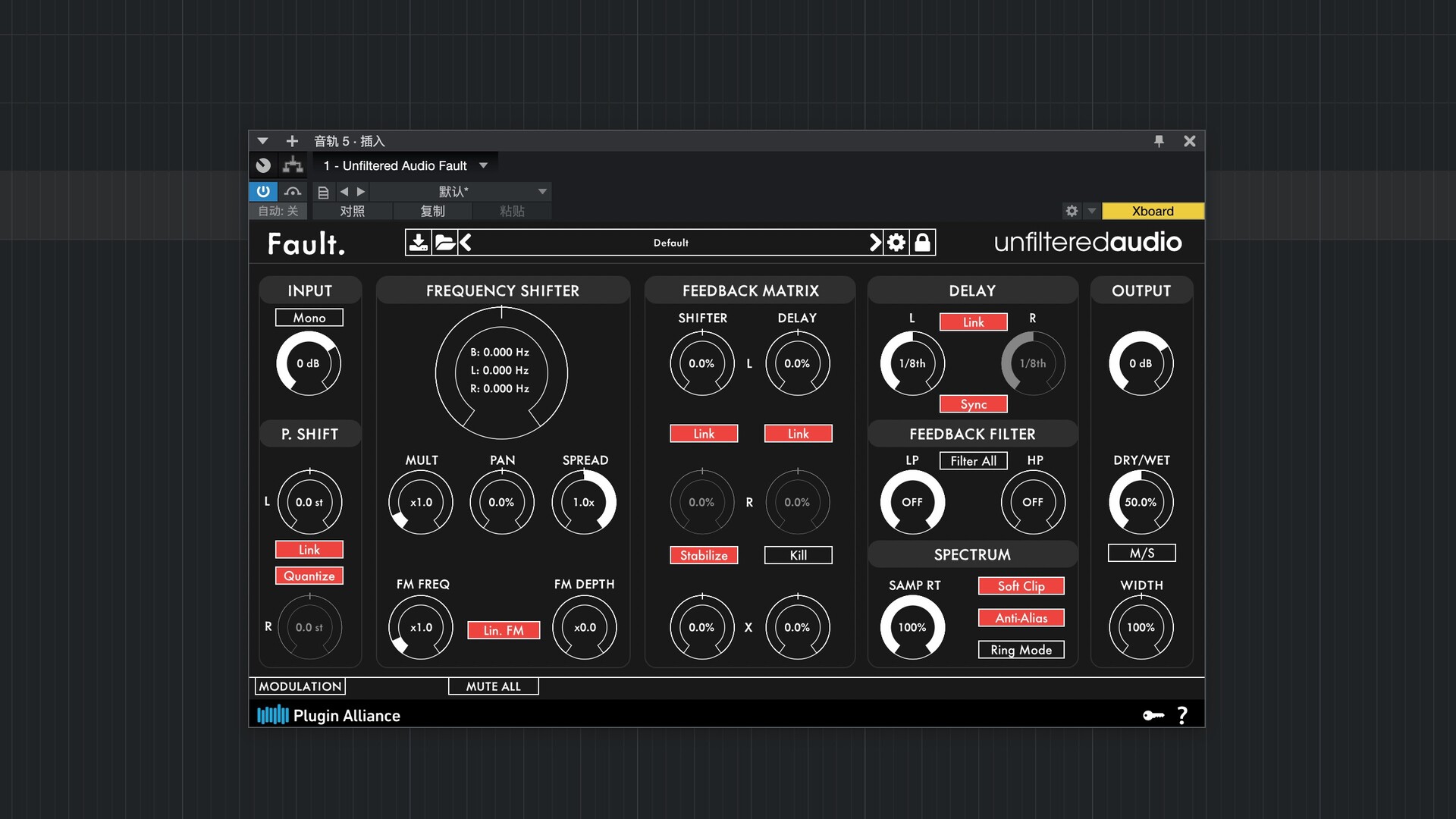The image size is (1456, 819).
Task: Toggle the Quantize button
Action: (309, 576)
